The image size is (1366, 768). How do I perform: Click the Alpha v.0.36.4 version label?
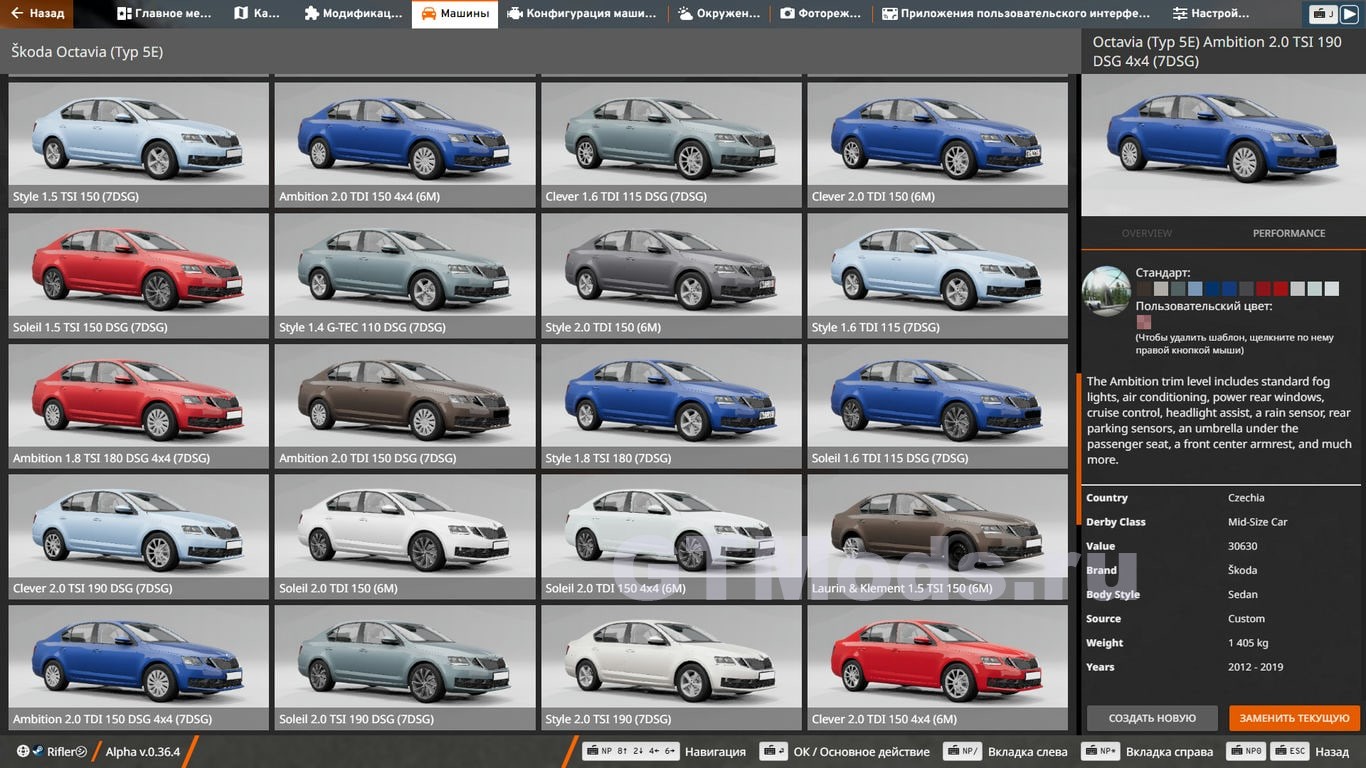click(x=143, y=752)
